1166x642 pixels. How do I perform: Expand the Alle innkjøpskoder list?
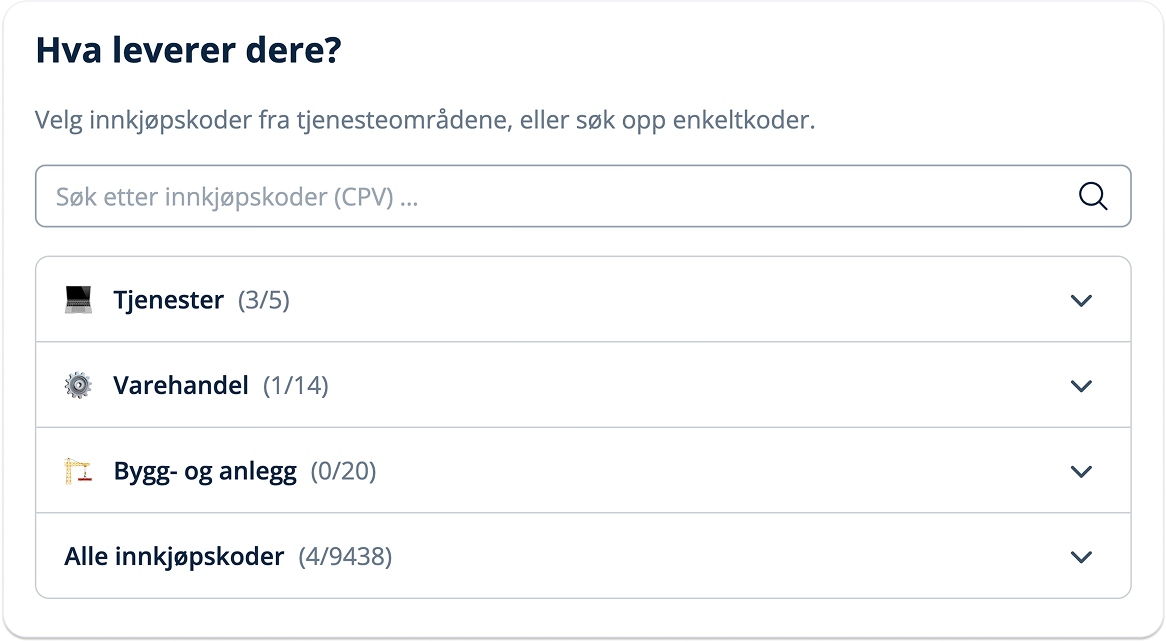click(1082, 555)
